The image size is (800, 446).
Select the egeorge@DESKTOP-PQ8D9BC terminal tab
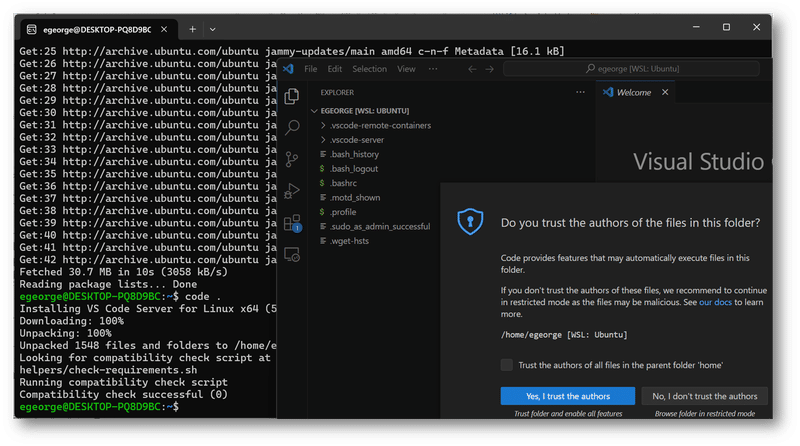[97, 30]
